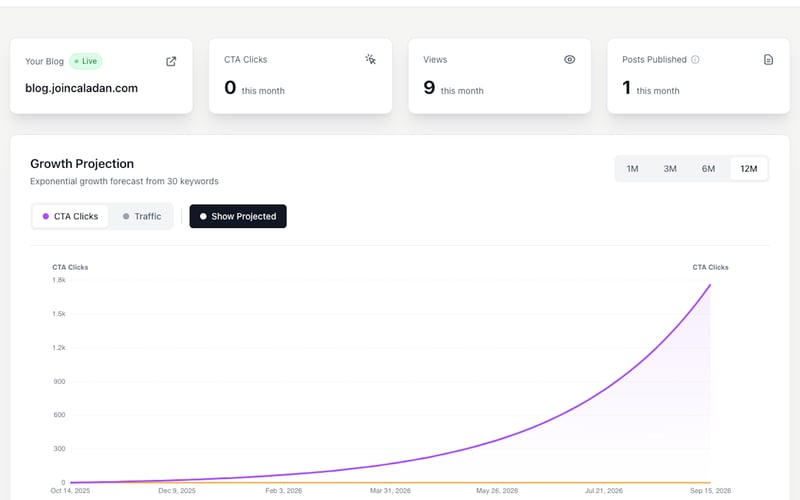800x500 pixels.
Task: Click the Growth Projection heading
Action: pos(82,164)
